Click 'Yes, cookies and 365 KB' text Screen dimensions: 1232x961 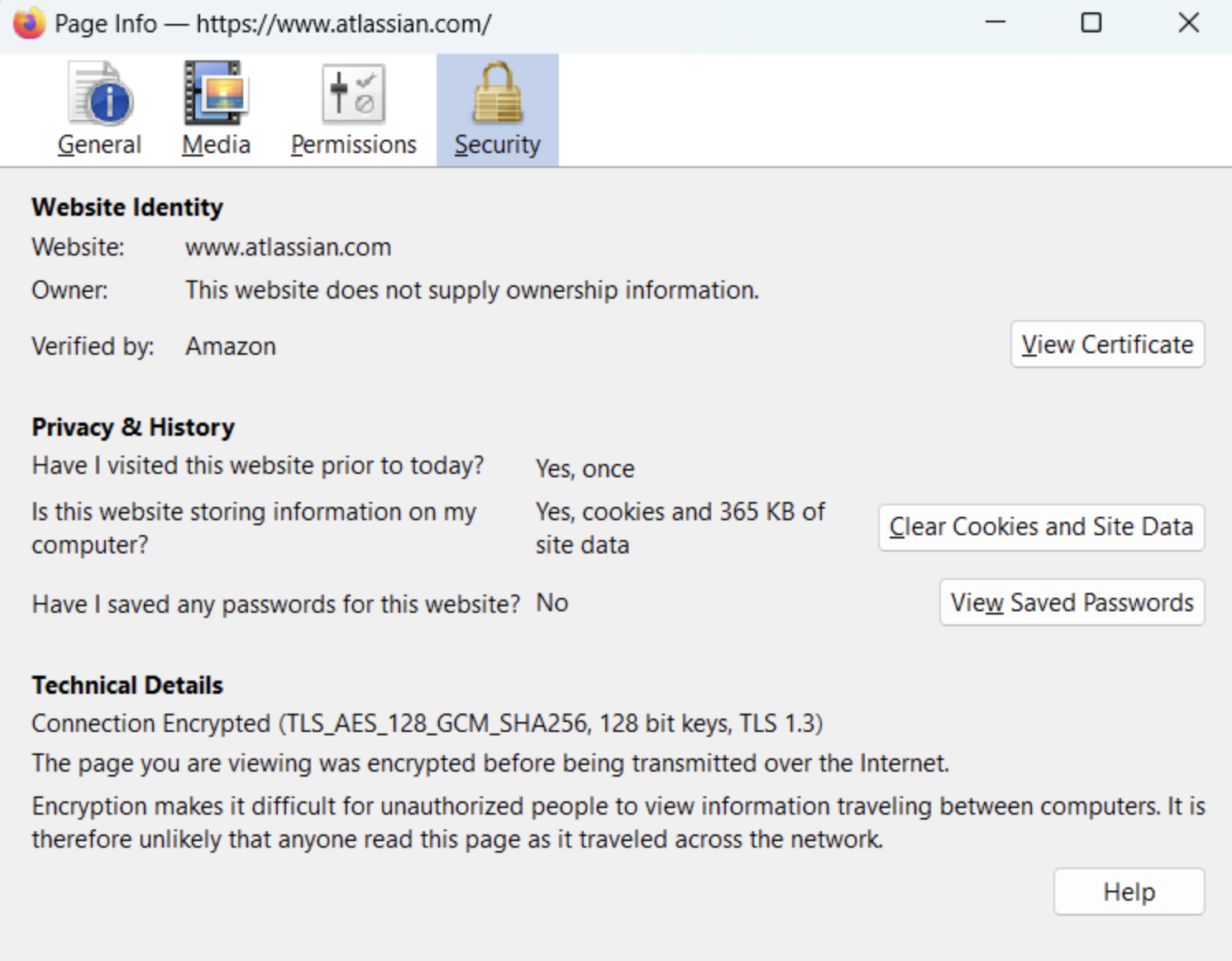[x=680, y=528]
